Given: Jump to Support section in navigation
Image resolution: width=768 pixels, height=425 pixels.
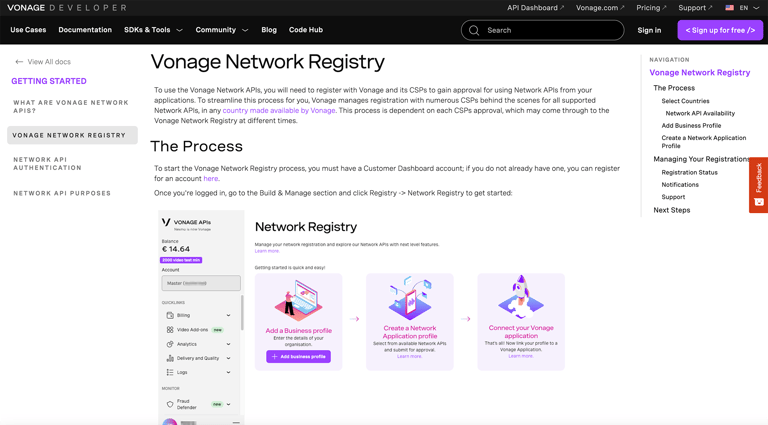Looking at the screenshot, I should pyautogui.click(x=673, y=197).
